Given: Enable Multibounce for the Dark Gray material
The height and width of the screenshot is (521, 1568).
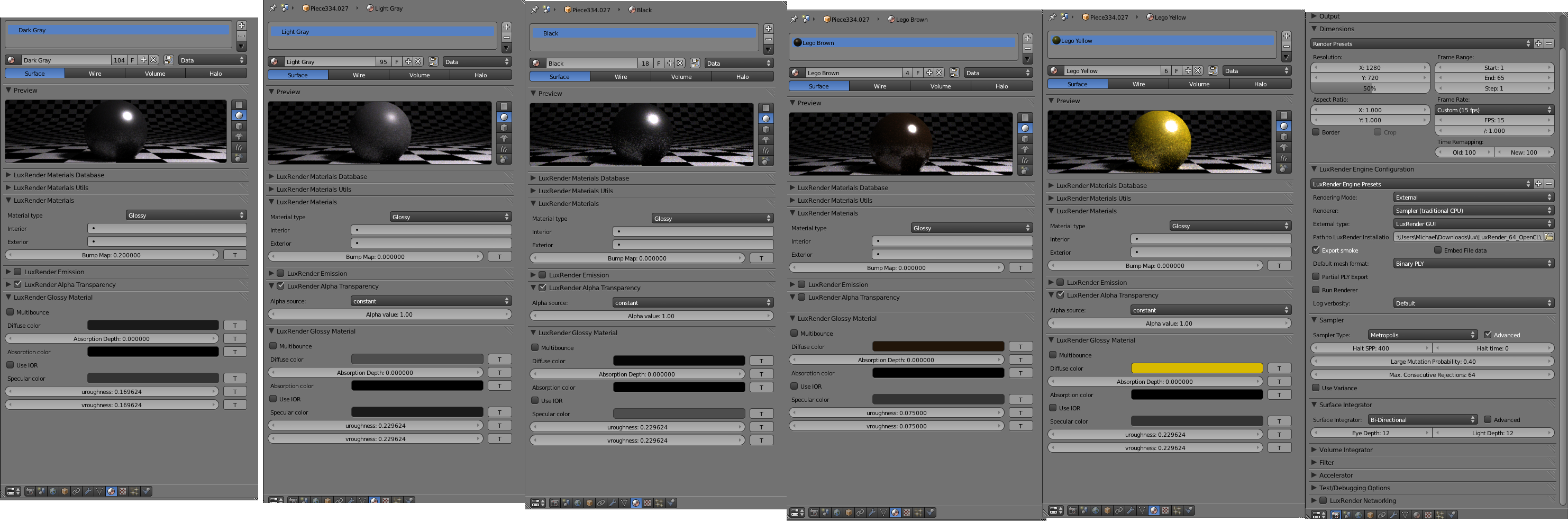Looking at the screenshot, I should pyautogui.click(x=11, y=311).
